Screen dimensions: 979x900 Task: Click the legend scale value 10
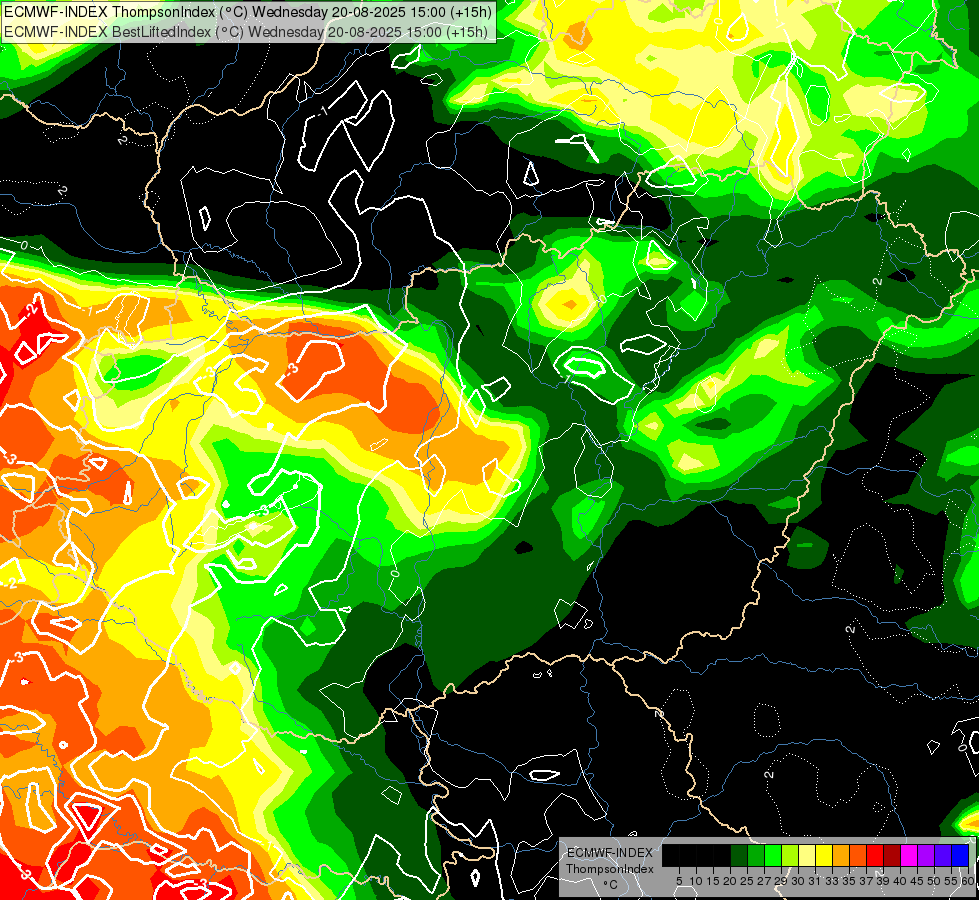pos(696,881)
